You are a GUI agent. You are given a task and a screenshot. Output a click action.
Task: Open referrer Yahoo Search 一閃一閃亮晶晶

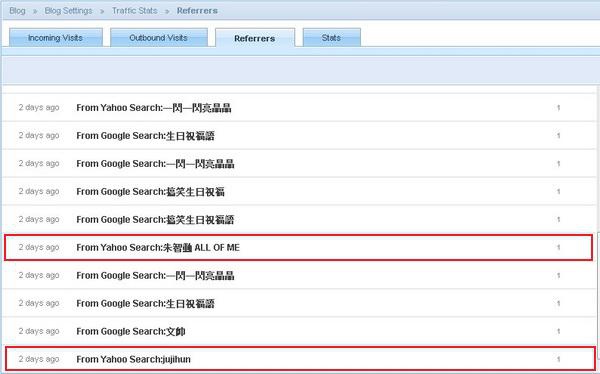(153, 108)
